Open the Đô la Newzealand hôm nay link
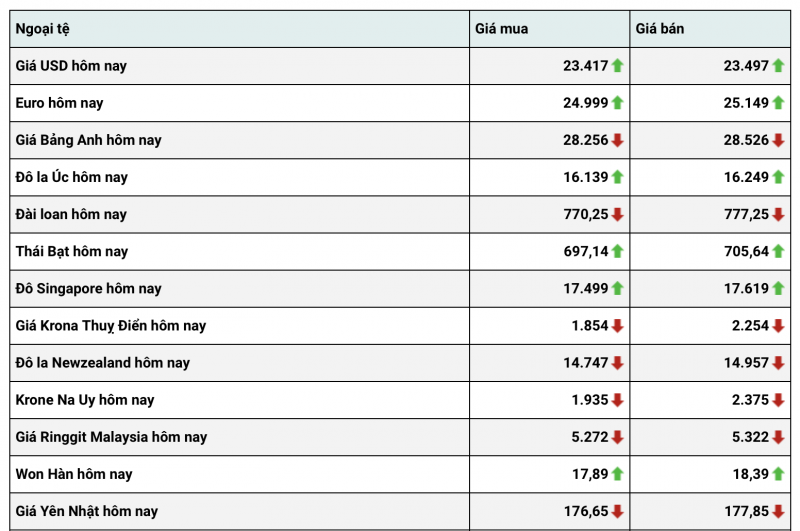This screenshot has height=531, width=800. (103, 362)
